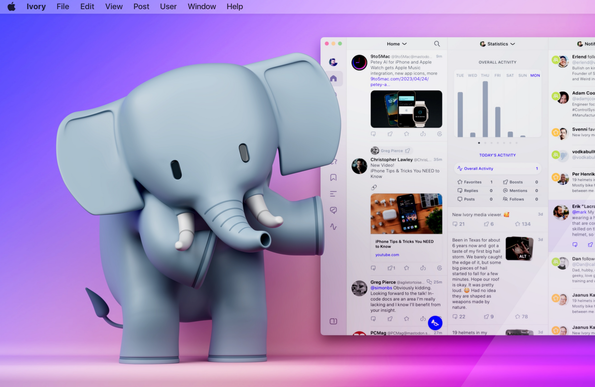Select the Home icon in sidebar
This screenshot has height=387, width=595.
tap(334, 79)
